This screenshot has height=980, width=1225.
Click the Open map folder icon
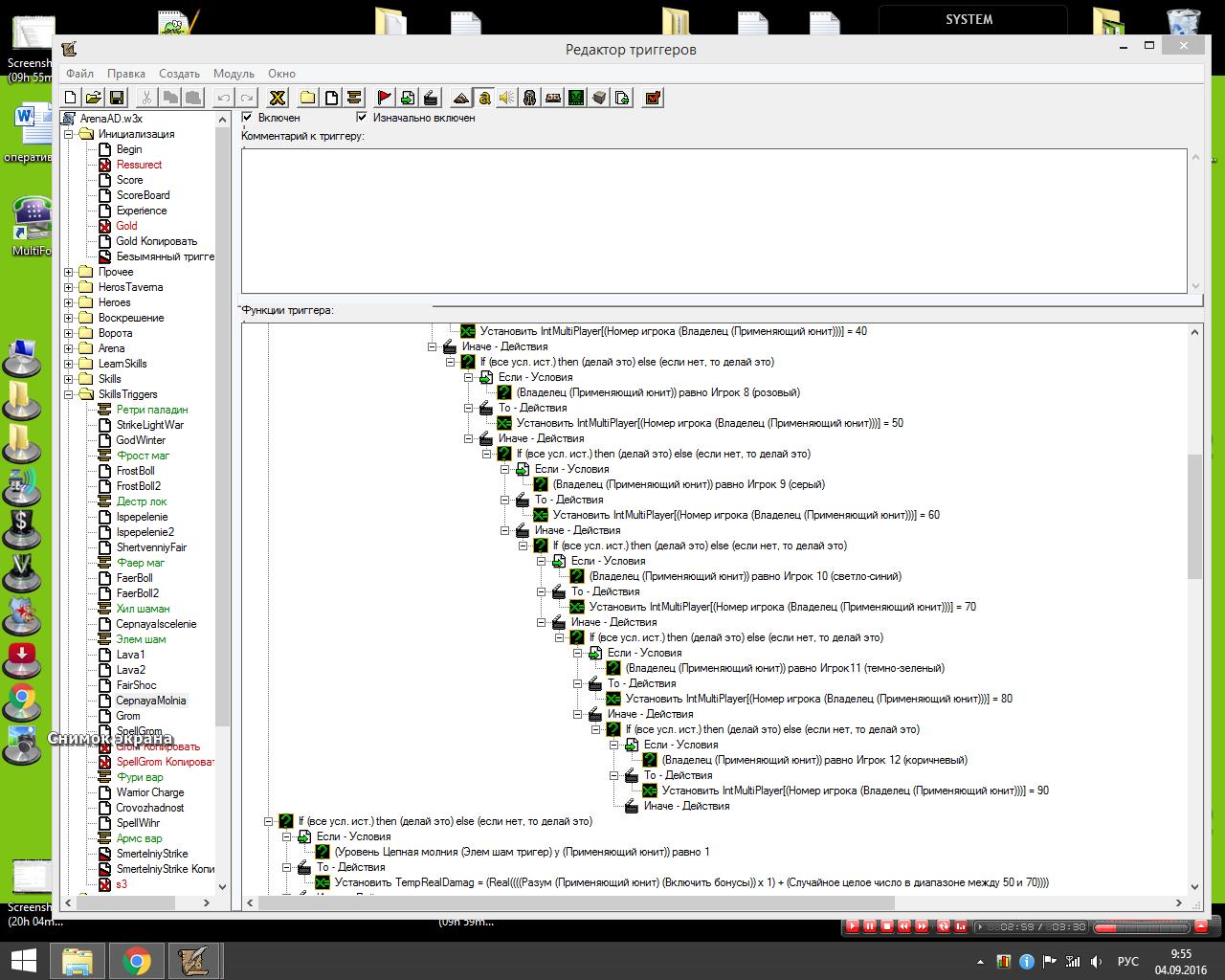pos(93,98)
